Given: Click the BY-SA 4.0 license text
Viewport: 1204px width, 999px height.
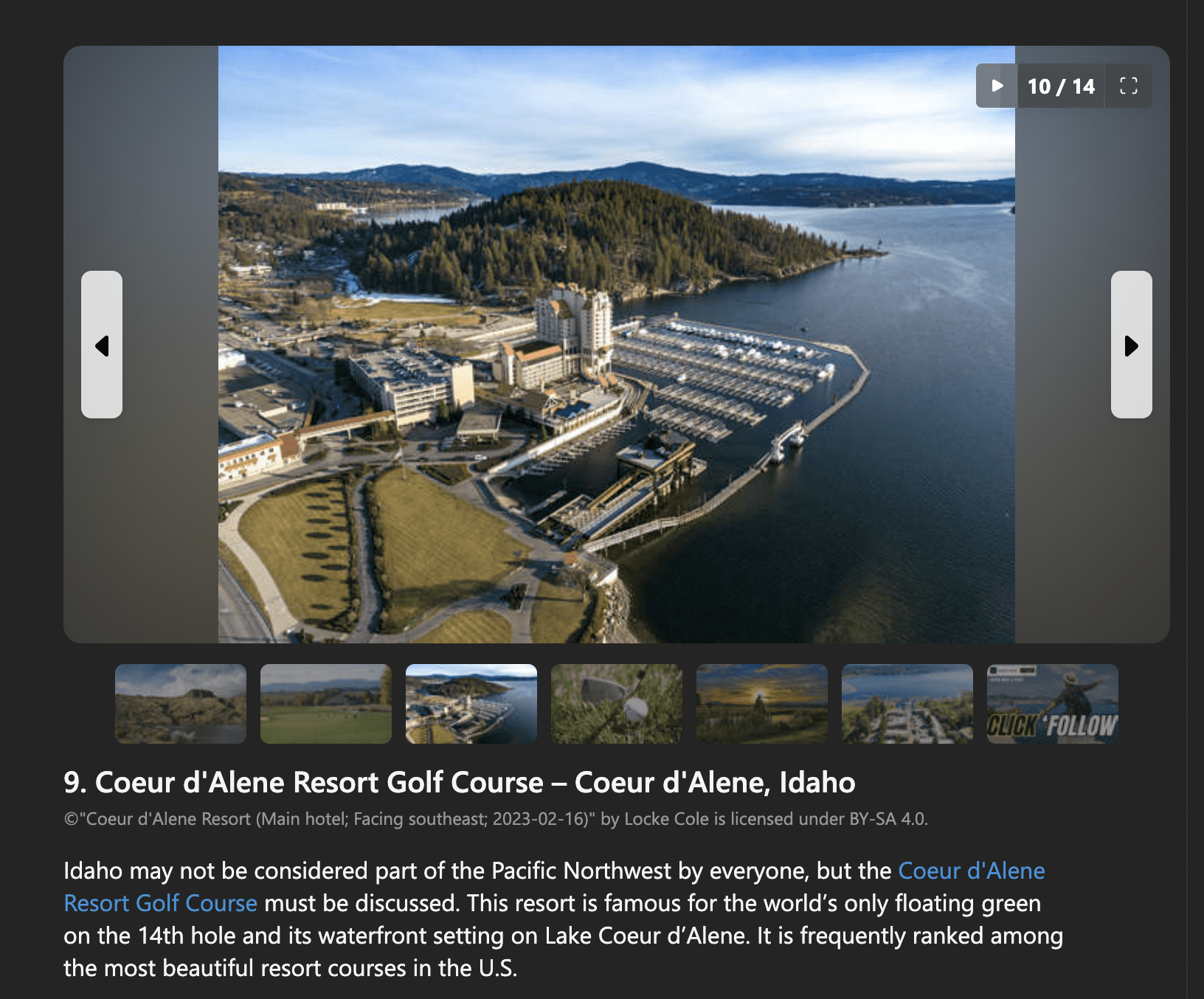Looking at the screenshot, I should click(x=888, y=819).
